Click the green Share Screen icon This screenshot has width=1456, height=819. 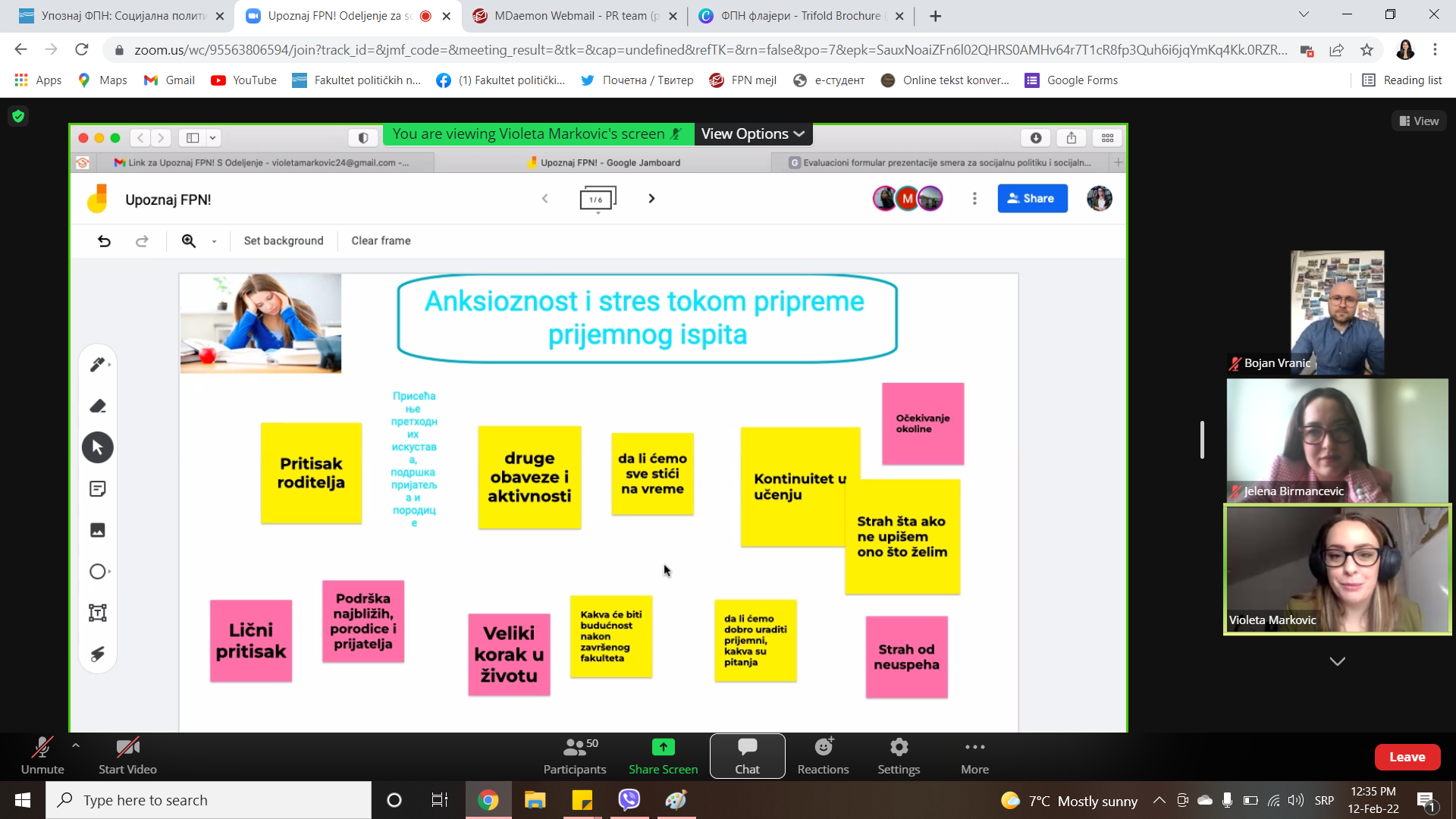663,748
